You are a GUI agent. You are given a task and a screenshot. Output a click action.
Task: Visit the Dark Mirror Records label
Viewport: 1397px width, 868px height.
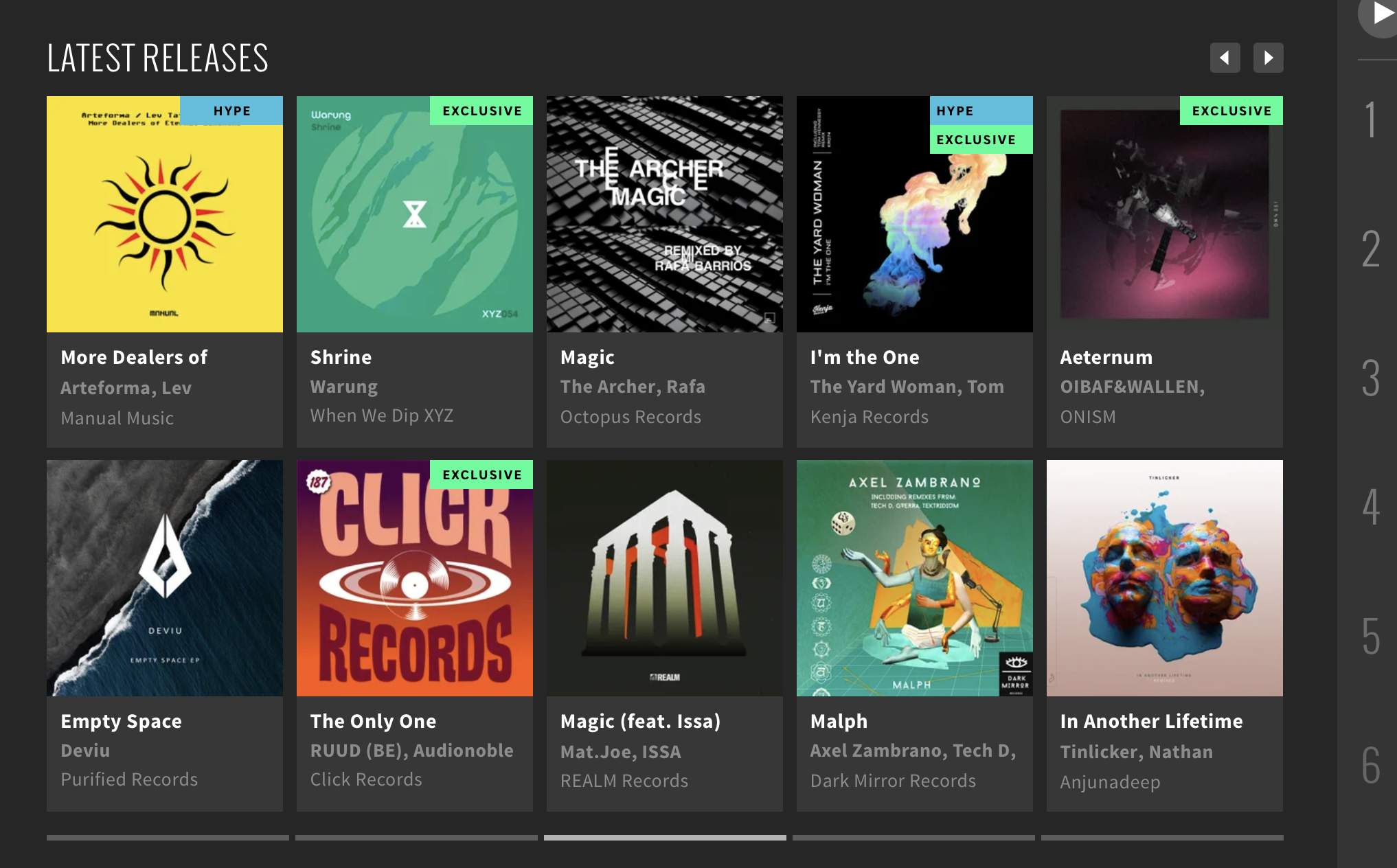click(893, 781)
